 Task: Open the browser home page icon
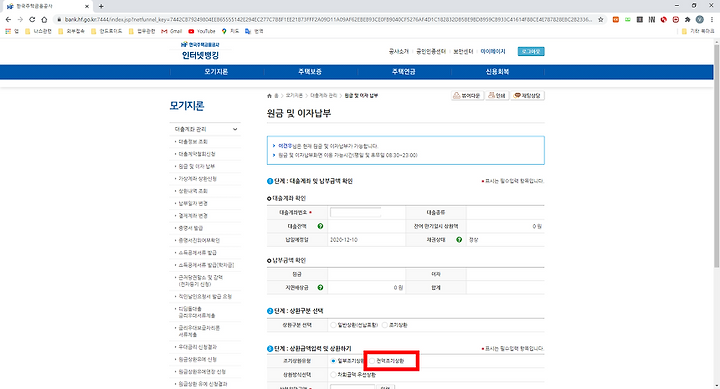point(44,19)
